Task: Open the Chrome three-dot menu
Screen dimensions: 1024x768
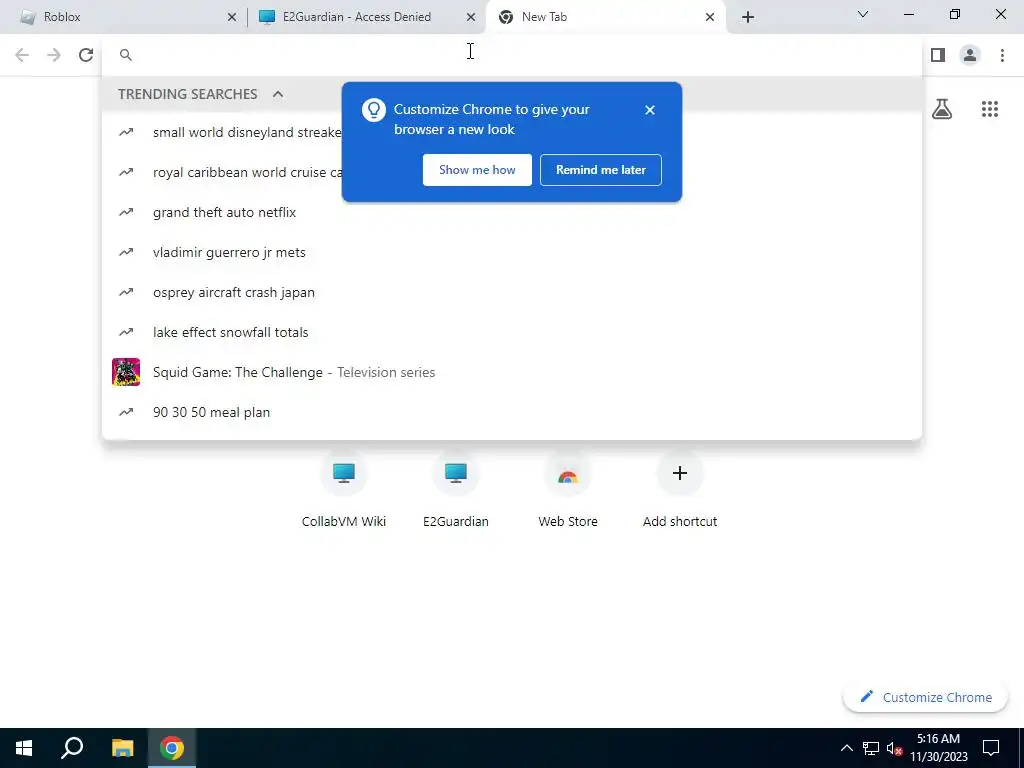Action: 1002,56
